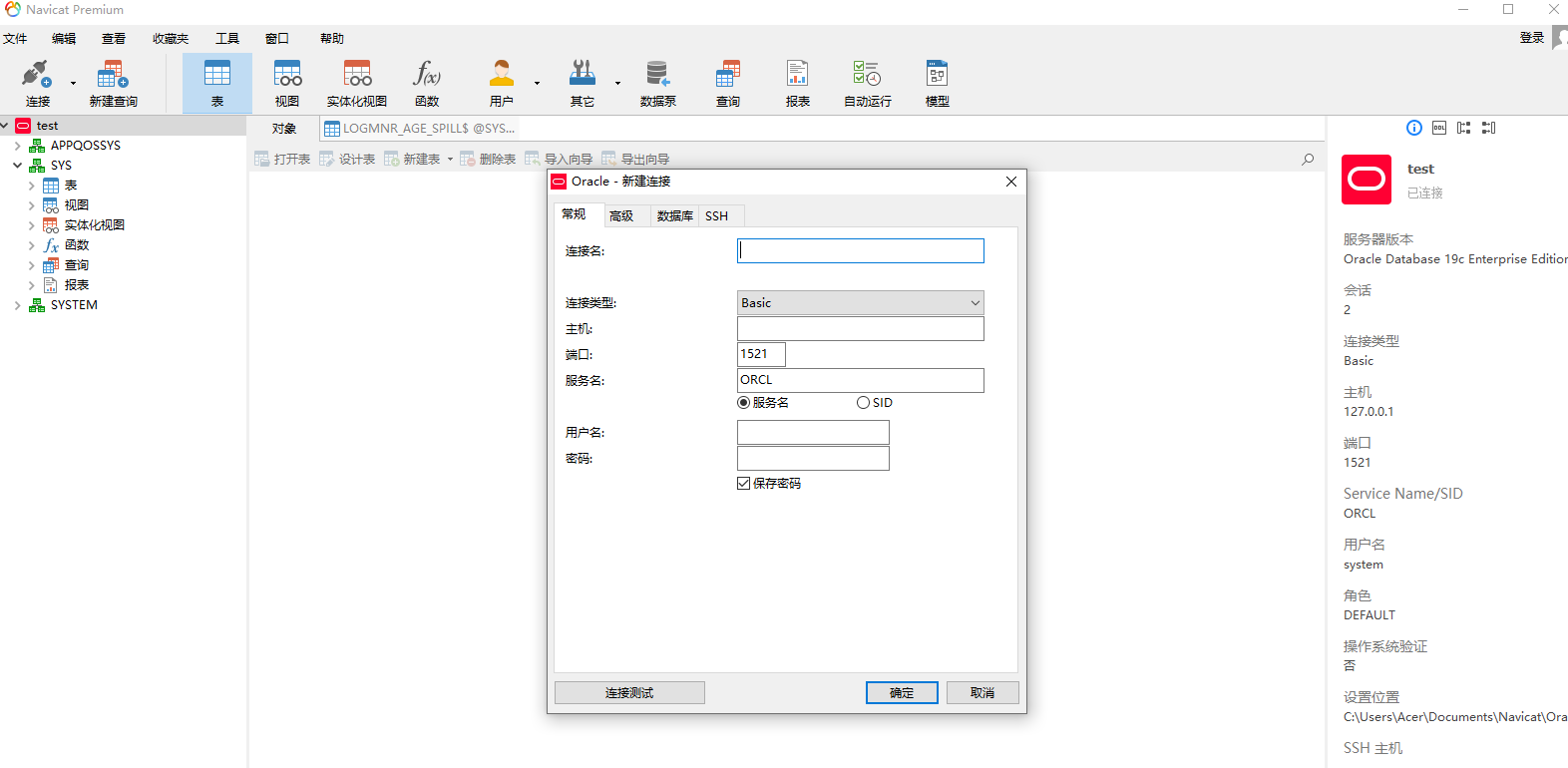1568x768 pixels.
Task: Open the 实体化视图 toolbar icon
Action: pyautogui.click(x=357, y=84)
